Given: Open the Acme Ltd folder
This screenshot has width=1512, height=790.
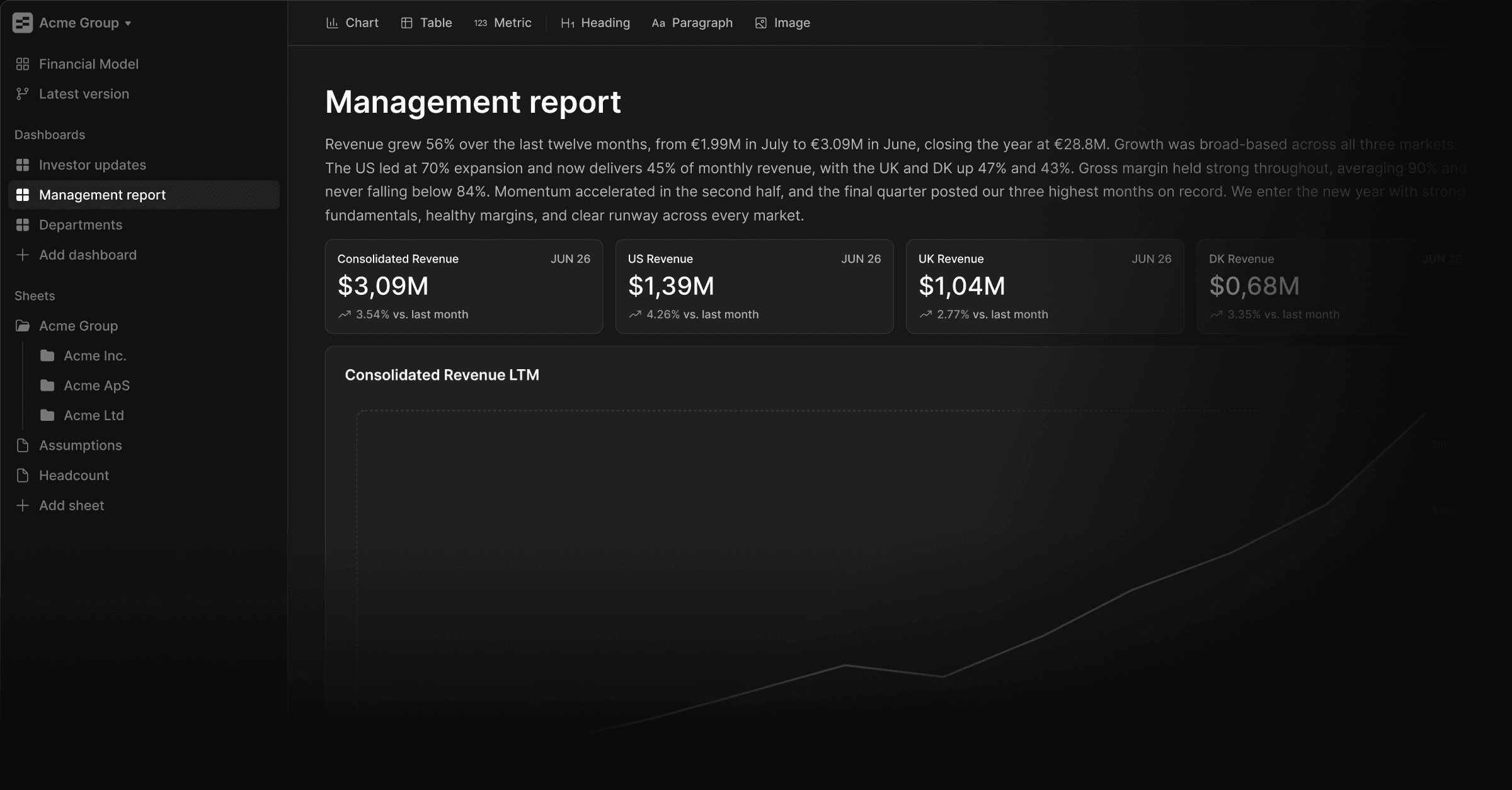Looking at the screenshot, I should pos(94,415).
